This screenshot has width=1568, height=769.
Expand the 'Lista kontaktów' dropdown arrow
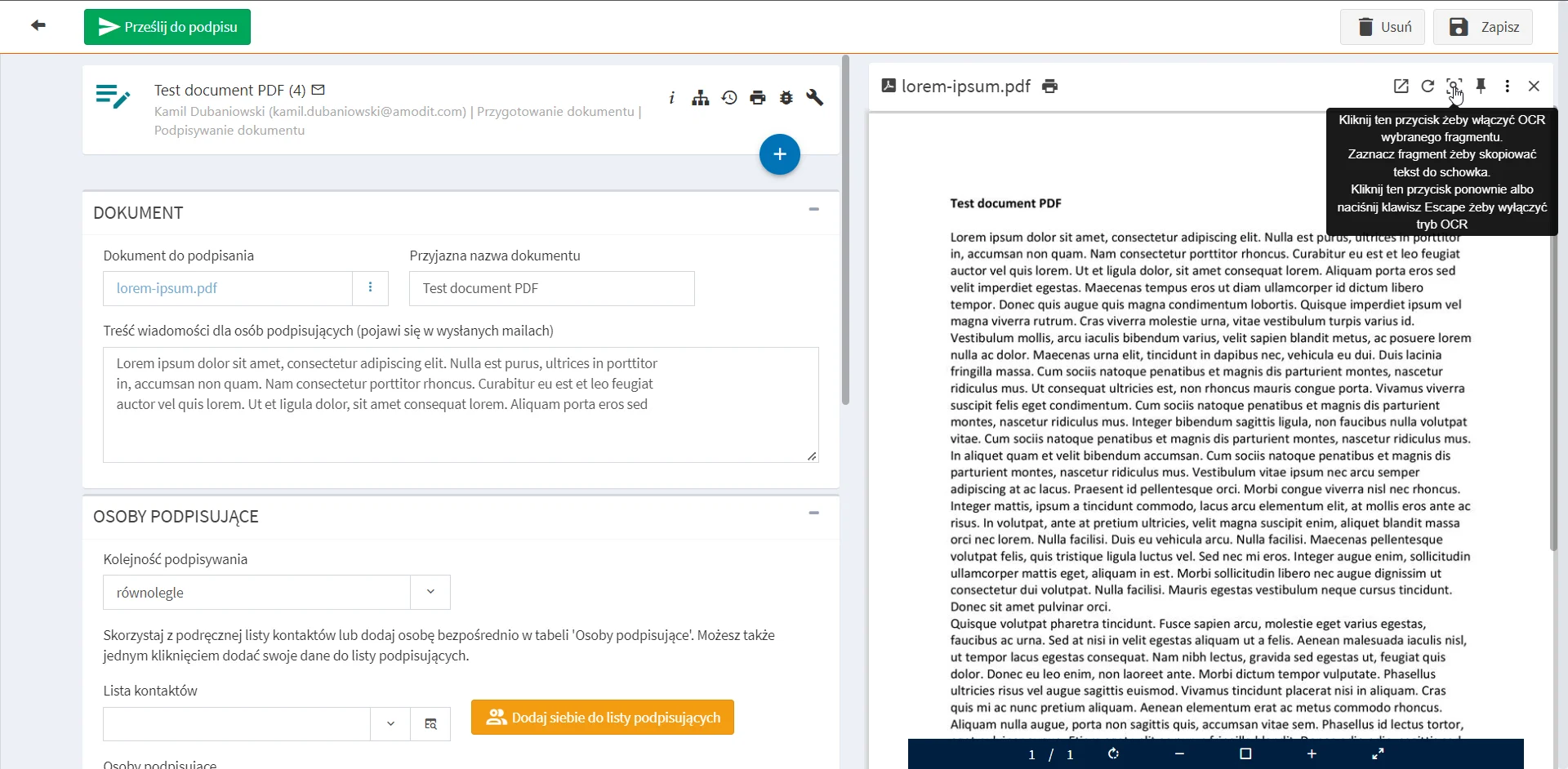(390, 724)
